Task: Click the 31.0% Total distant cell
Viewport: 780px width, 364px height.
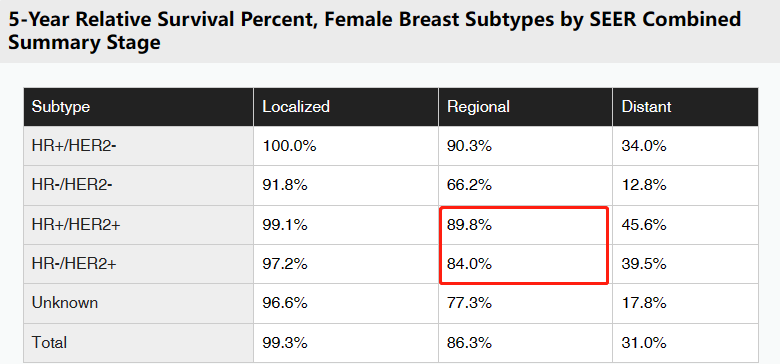Action: pyautogui.click(x=685, y=343)
